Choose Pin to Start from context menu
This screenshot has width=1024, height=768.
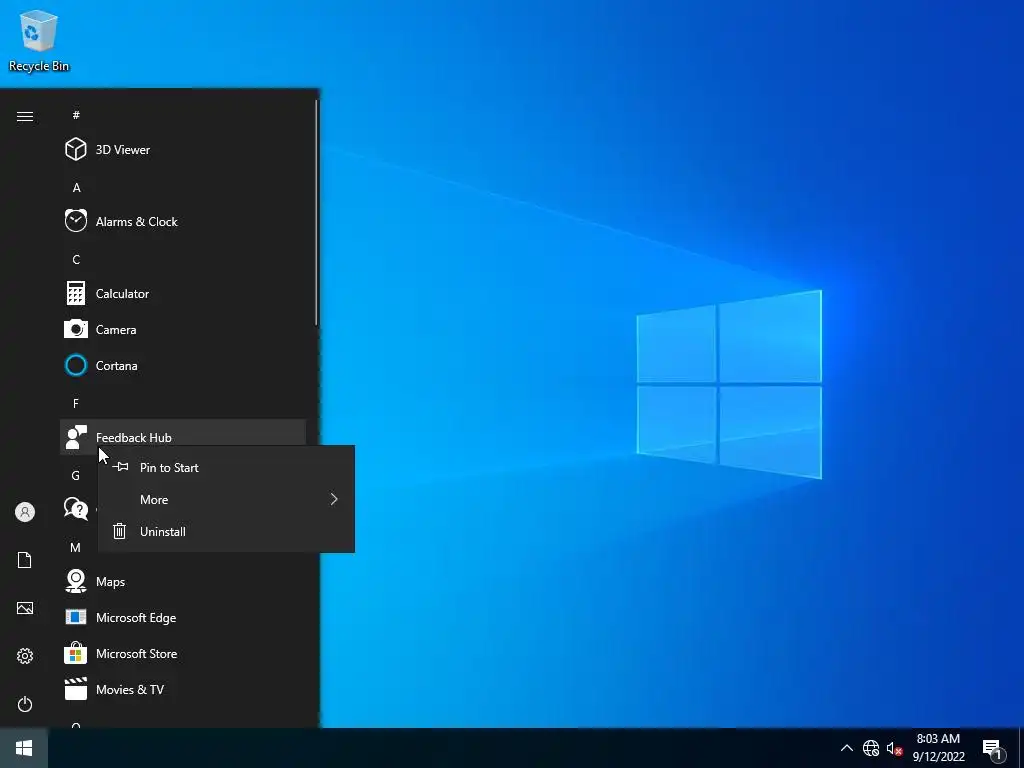click(226, 468)
